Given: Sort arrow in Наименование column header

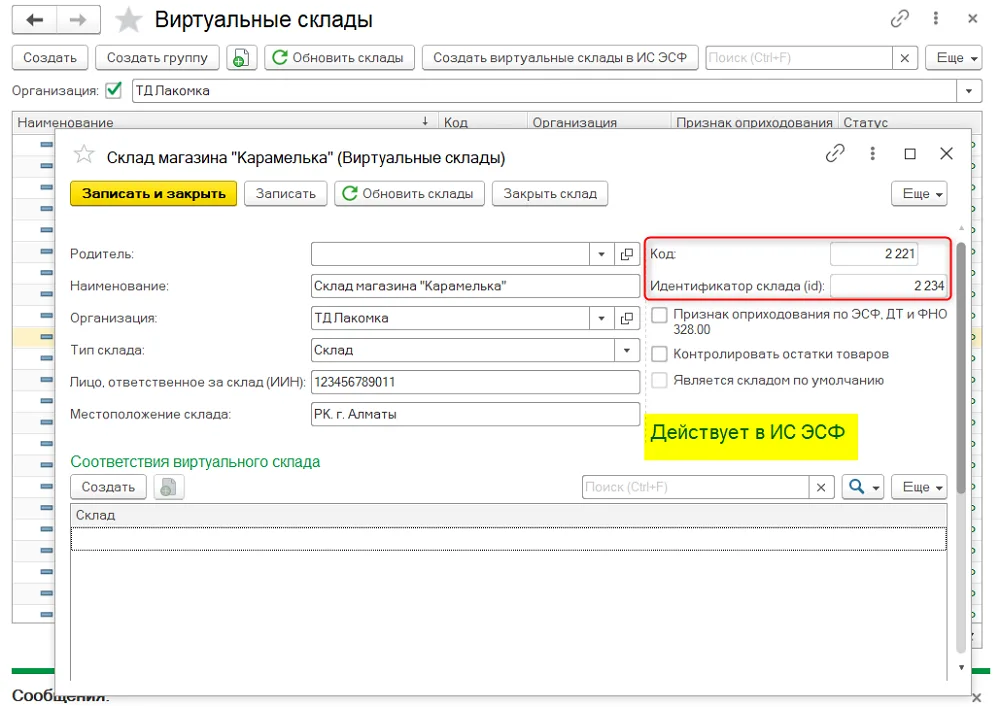Looking at the screenshot, I should [x=425, y=121].
